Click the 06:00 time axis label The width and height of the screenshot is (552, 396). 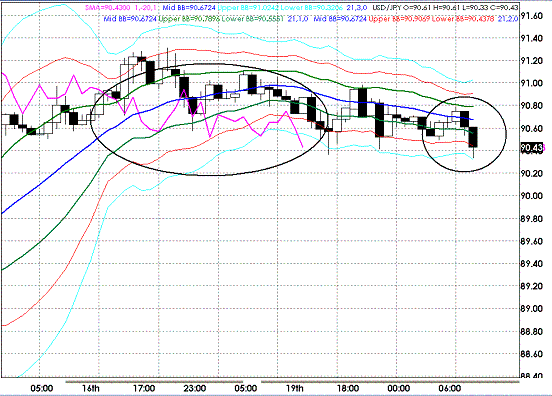point(450,388)
